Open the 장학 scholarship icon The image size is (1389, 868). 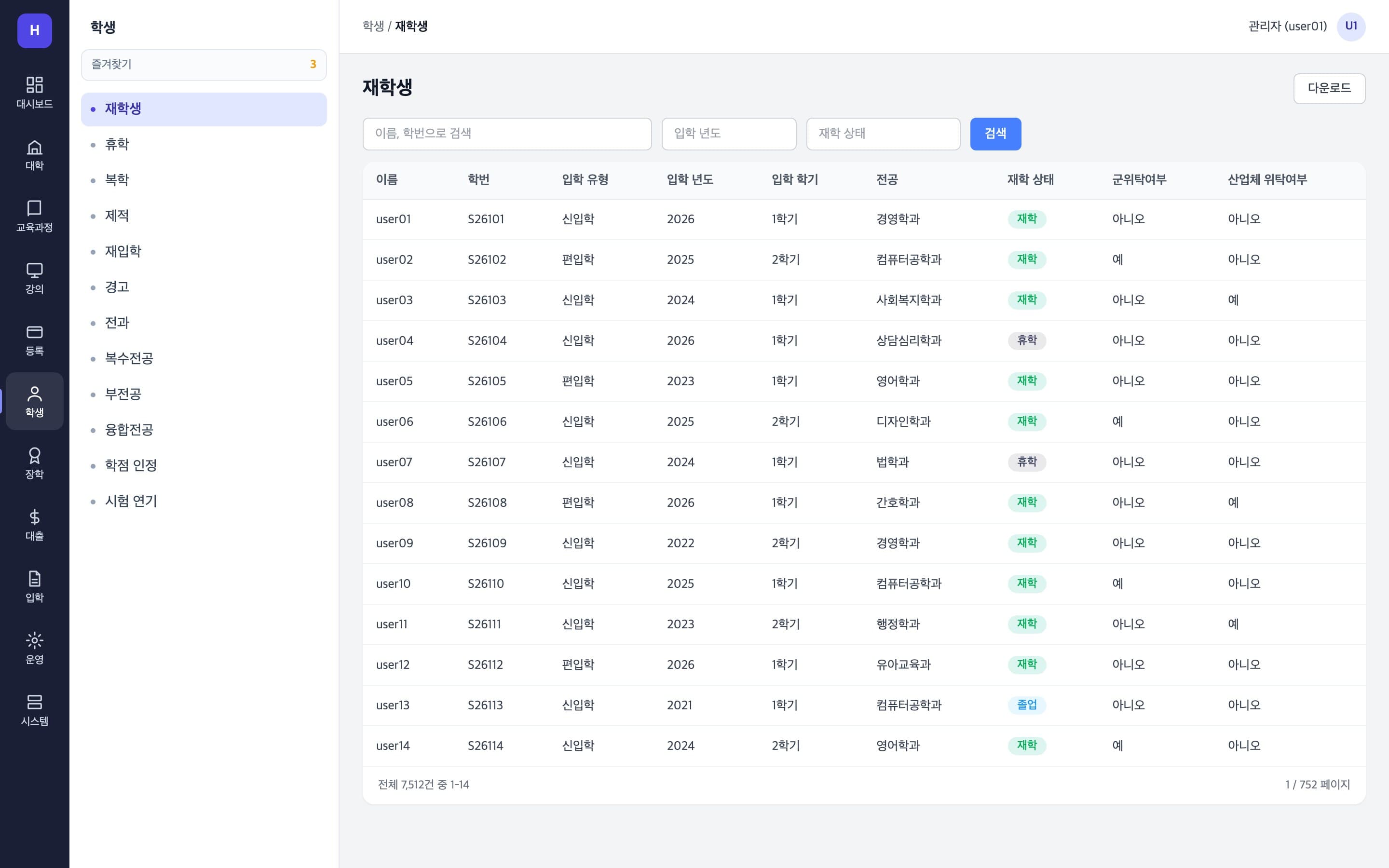pos(34,463)
